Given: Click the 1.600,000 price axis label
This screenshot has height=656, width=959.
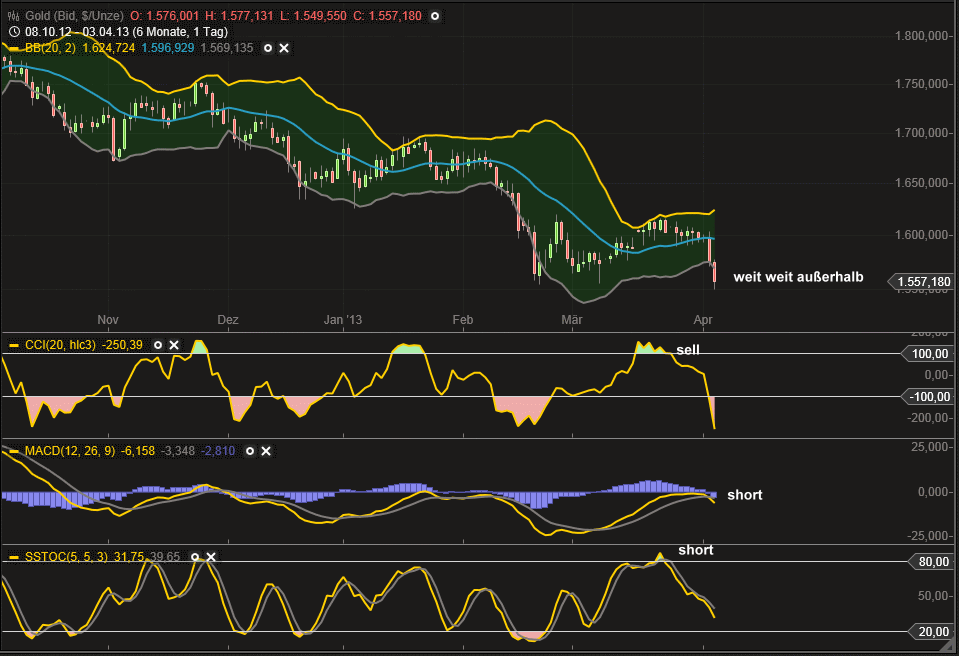Looking at the screenshot, I should (922, 235).
